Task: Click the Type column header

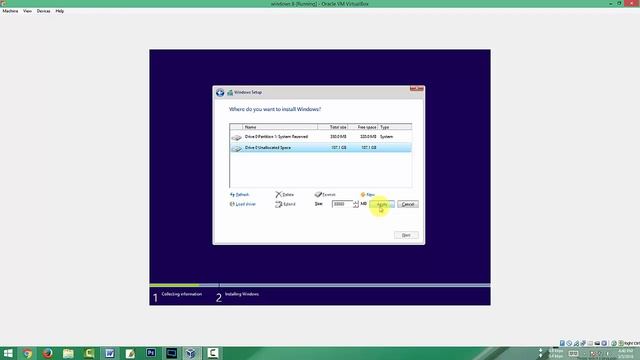Action: tap(395, 127)
